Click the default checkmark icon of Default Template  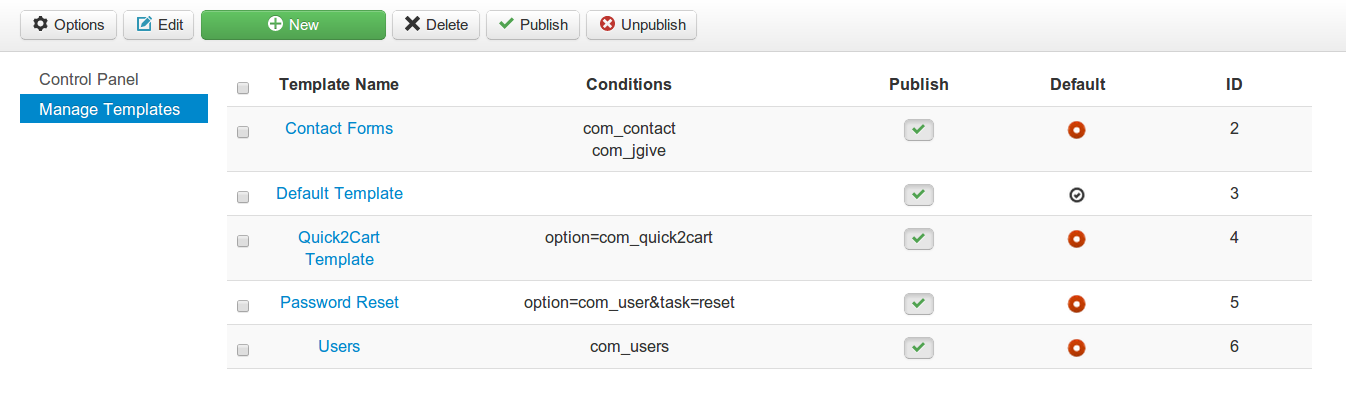(x=1077, y=196)
